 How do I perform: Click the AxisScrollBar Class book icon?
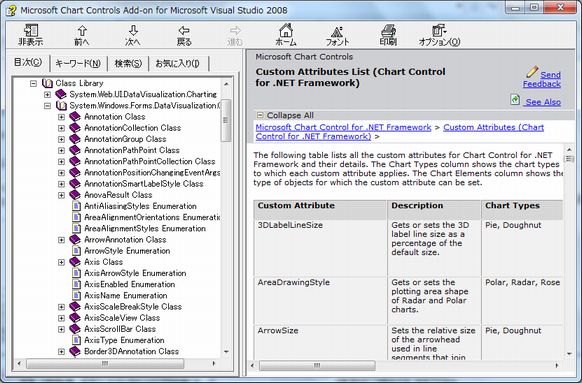pos(75,329)
